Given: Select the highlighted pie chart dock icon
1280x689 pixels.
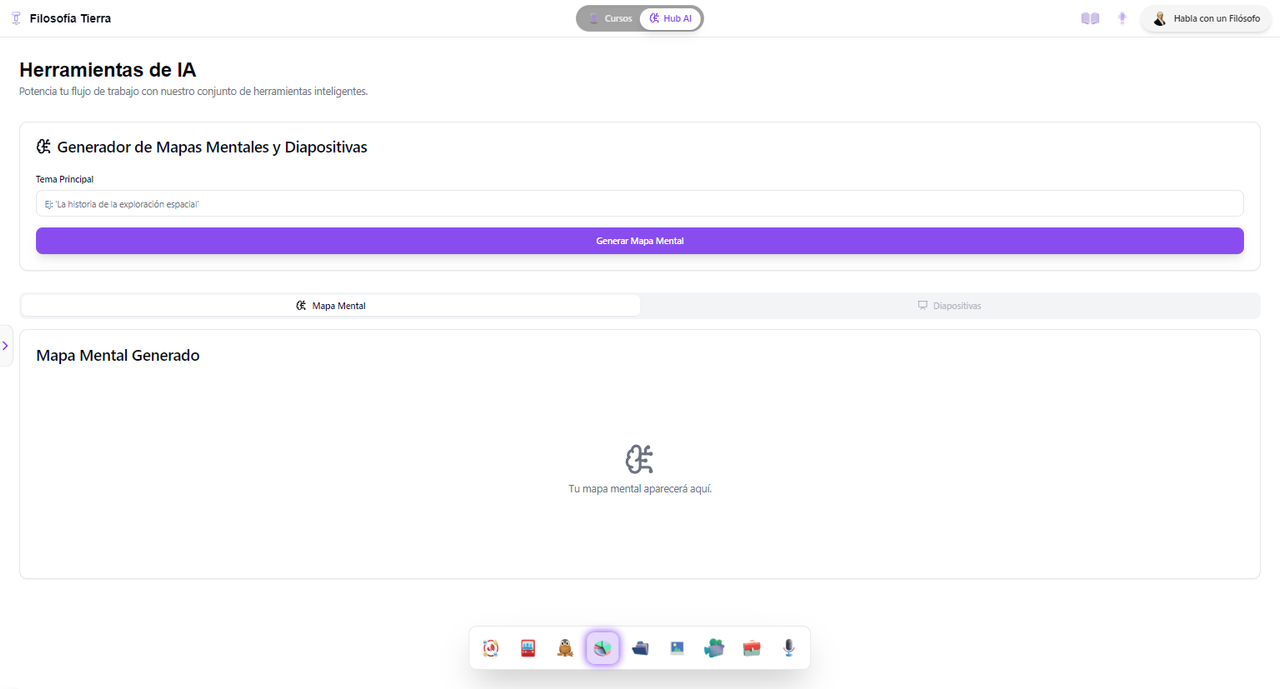Looking at the screenshot, I should (x=603, y=648).
